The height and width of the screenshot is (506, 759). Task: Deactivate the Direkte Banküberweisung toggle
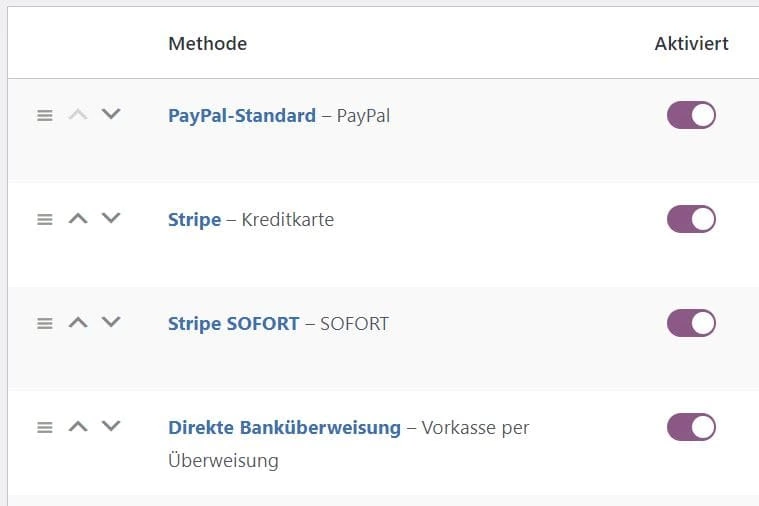click(x=691, y=427)
